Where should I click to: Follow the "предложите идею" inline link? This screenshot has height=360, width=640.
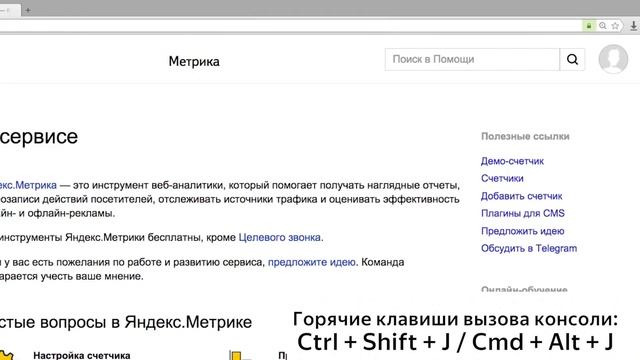311,262
